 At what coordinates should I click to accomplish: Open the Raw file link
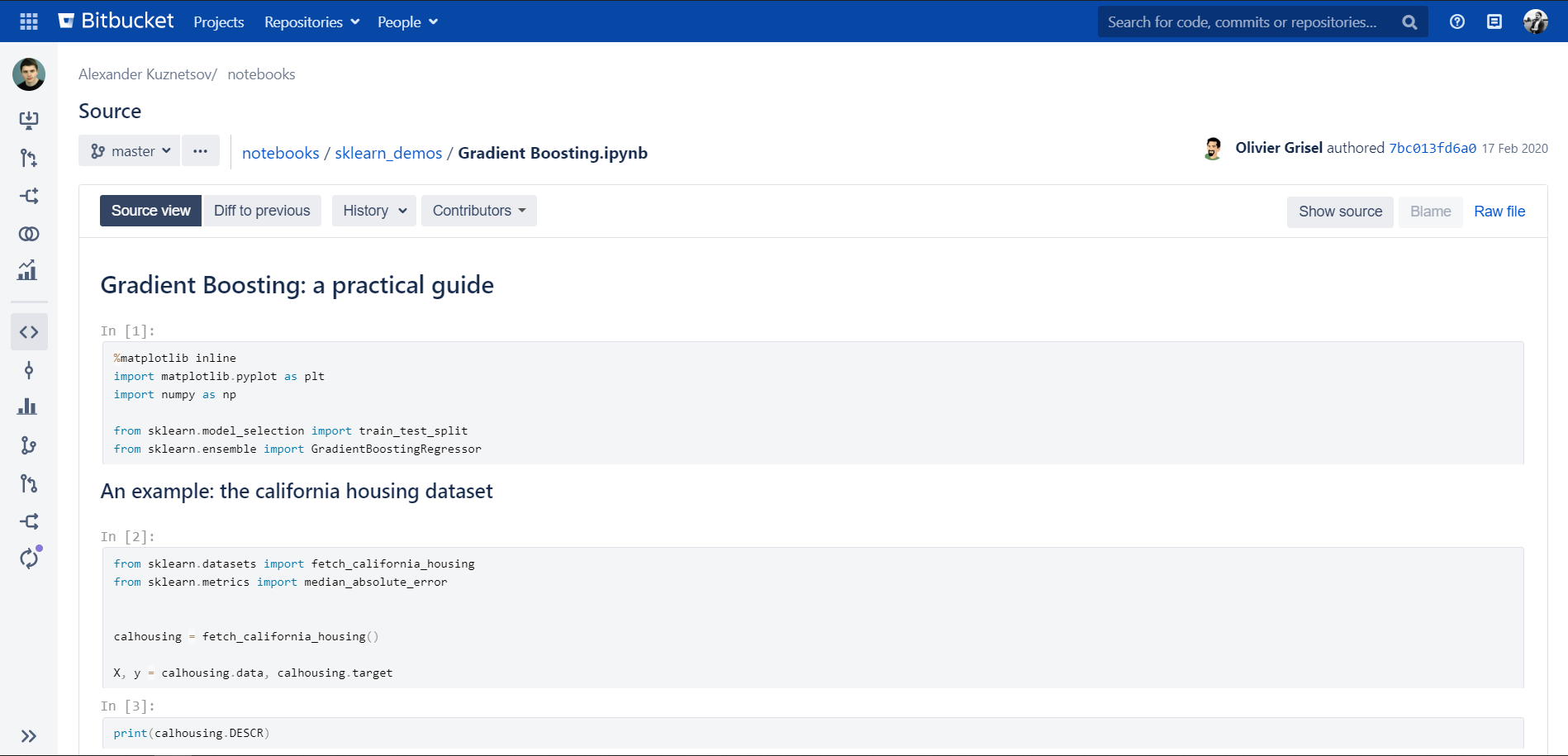pyautogui.click(x=1499, y=212)
